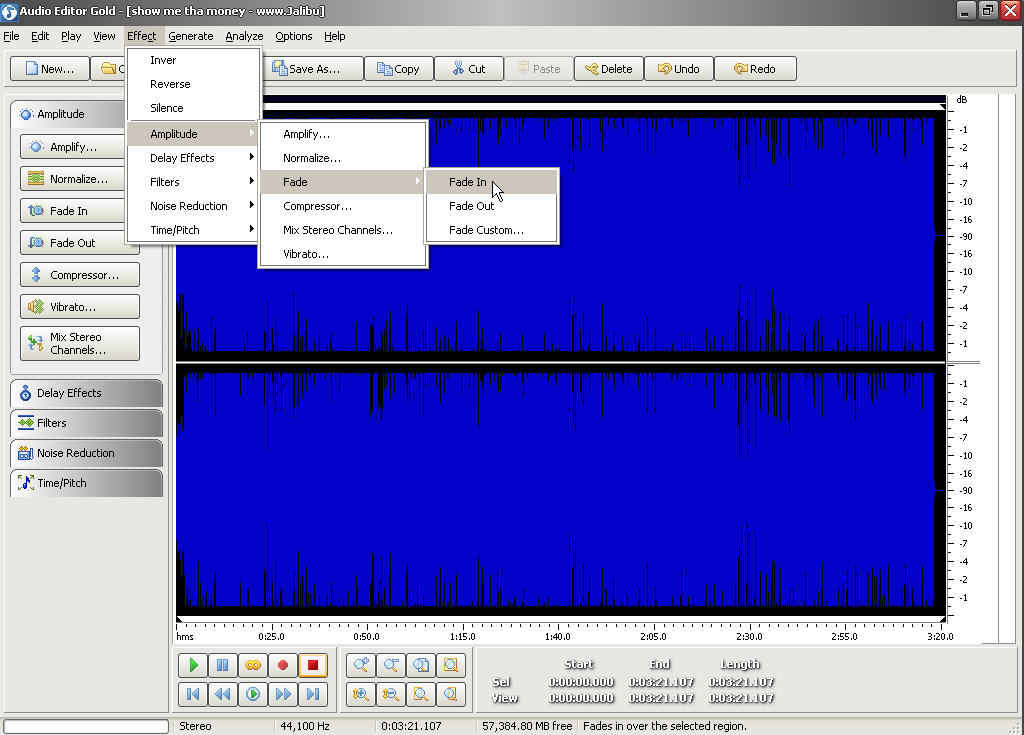The image size is (1024, 735).
Task: Toggle loop playback button
Action: tap(253, 665)
